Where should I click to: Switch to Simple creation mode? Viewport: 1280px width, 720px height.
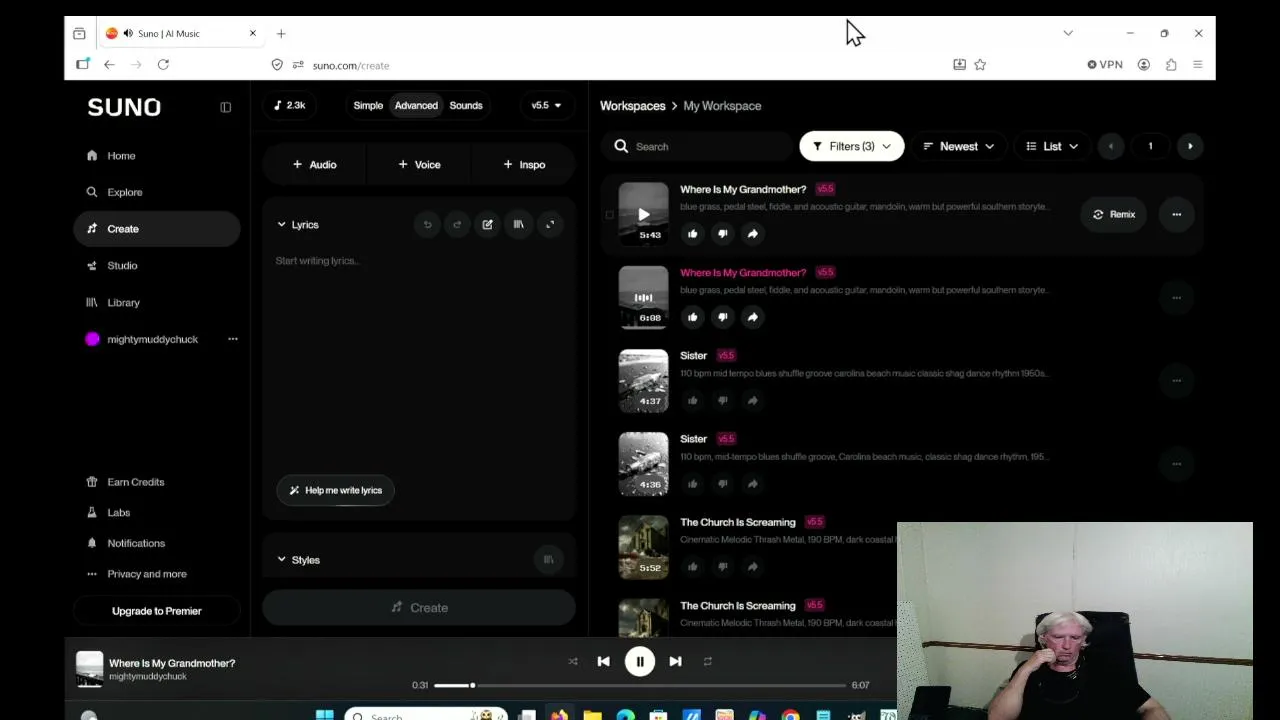pos(368,105)
